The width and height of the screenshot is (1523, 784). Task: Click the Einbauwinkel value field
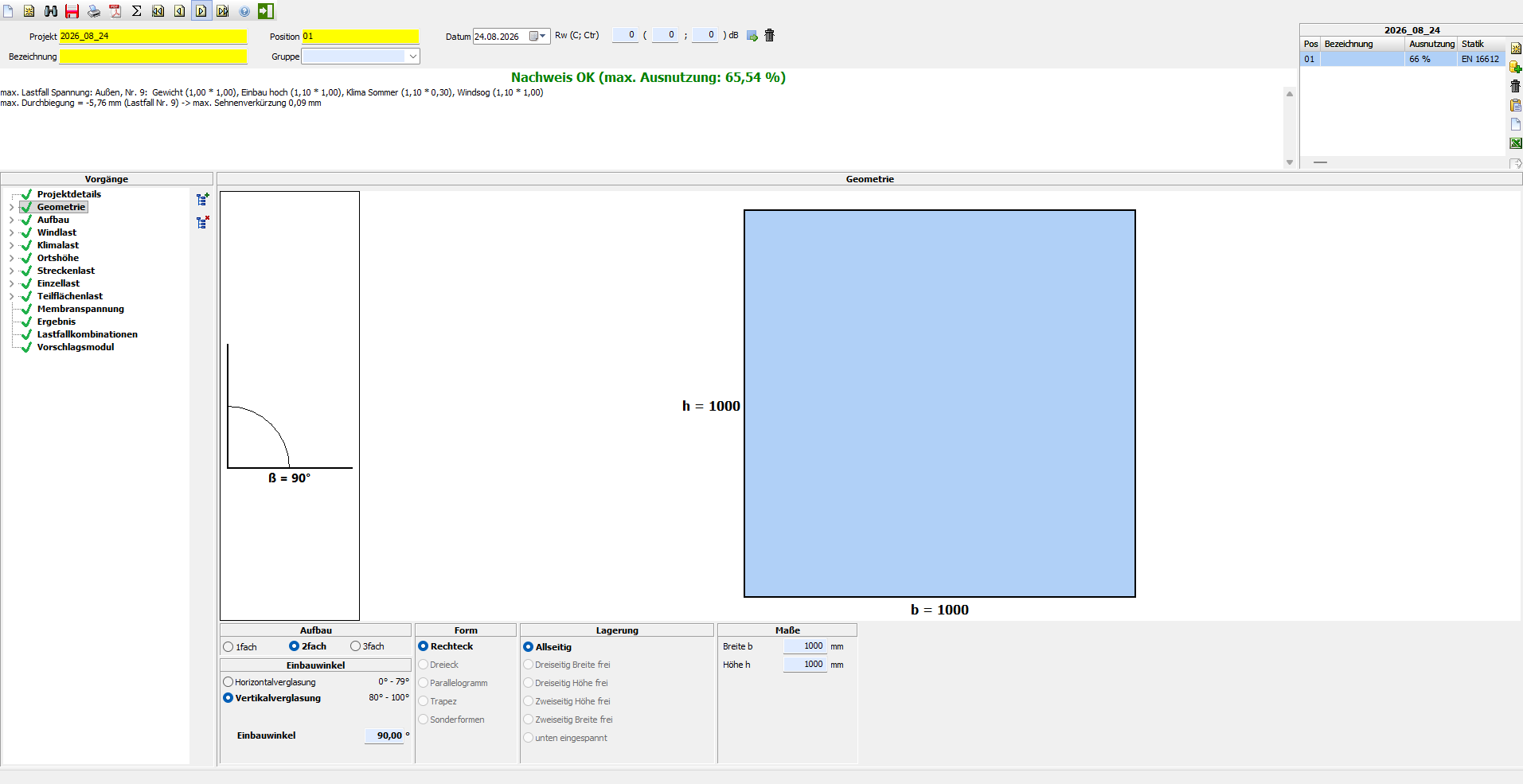tap(385, 735)
